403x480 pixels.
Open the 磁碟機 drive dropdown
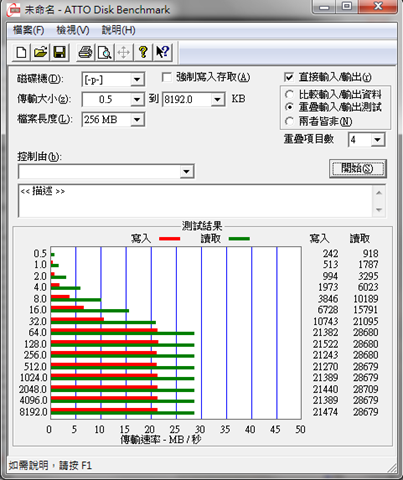click(137, 80)
